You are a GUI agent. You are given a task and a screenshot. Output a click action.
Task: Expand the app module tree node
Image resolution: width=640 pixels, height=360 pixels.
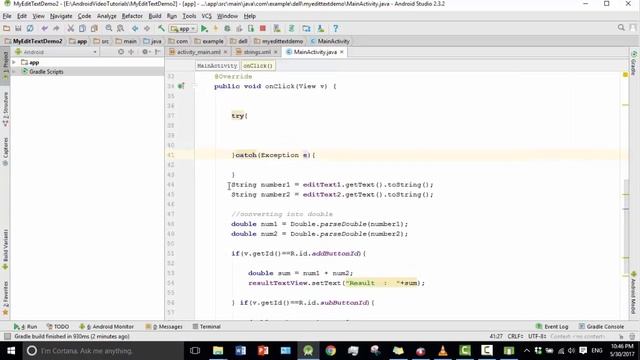click(x=14, y=62)
